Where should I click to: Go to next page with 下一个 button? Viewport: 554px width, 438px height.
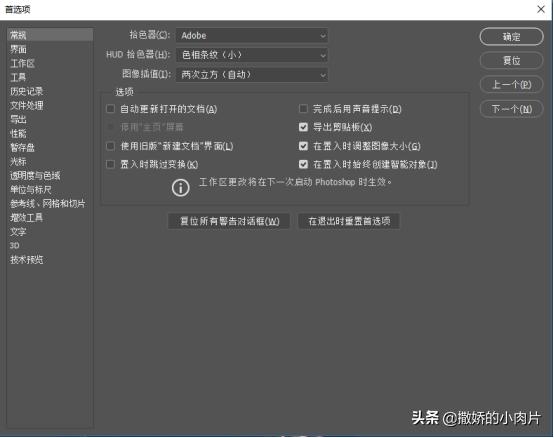[x=511, y=109]
